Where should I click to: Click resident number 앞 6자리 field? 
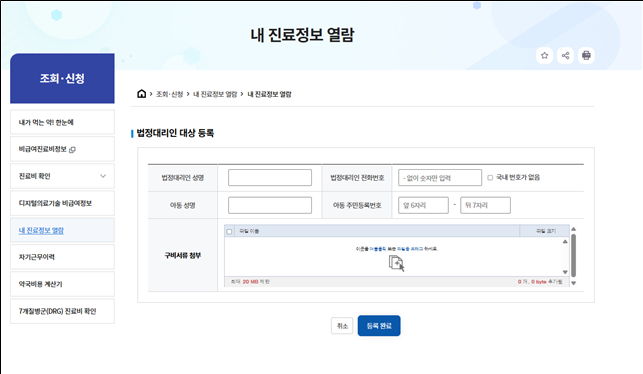tap(423, 205)
